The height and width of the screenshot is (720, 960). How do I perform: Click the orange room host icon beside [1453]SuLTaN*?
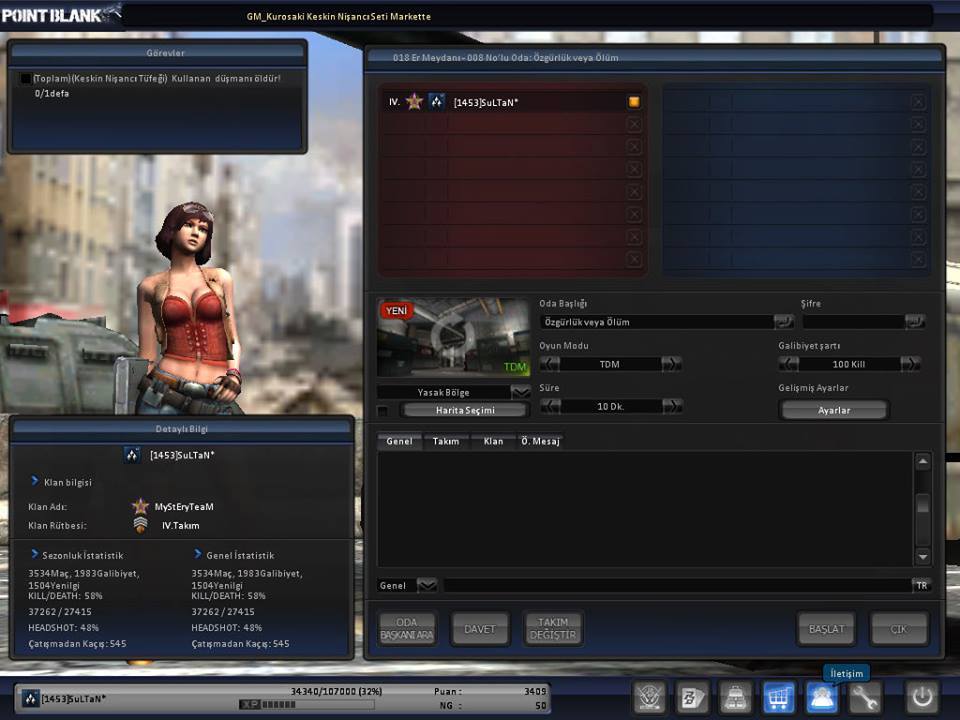[x=634, y=102]
